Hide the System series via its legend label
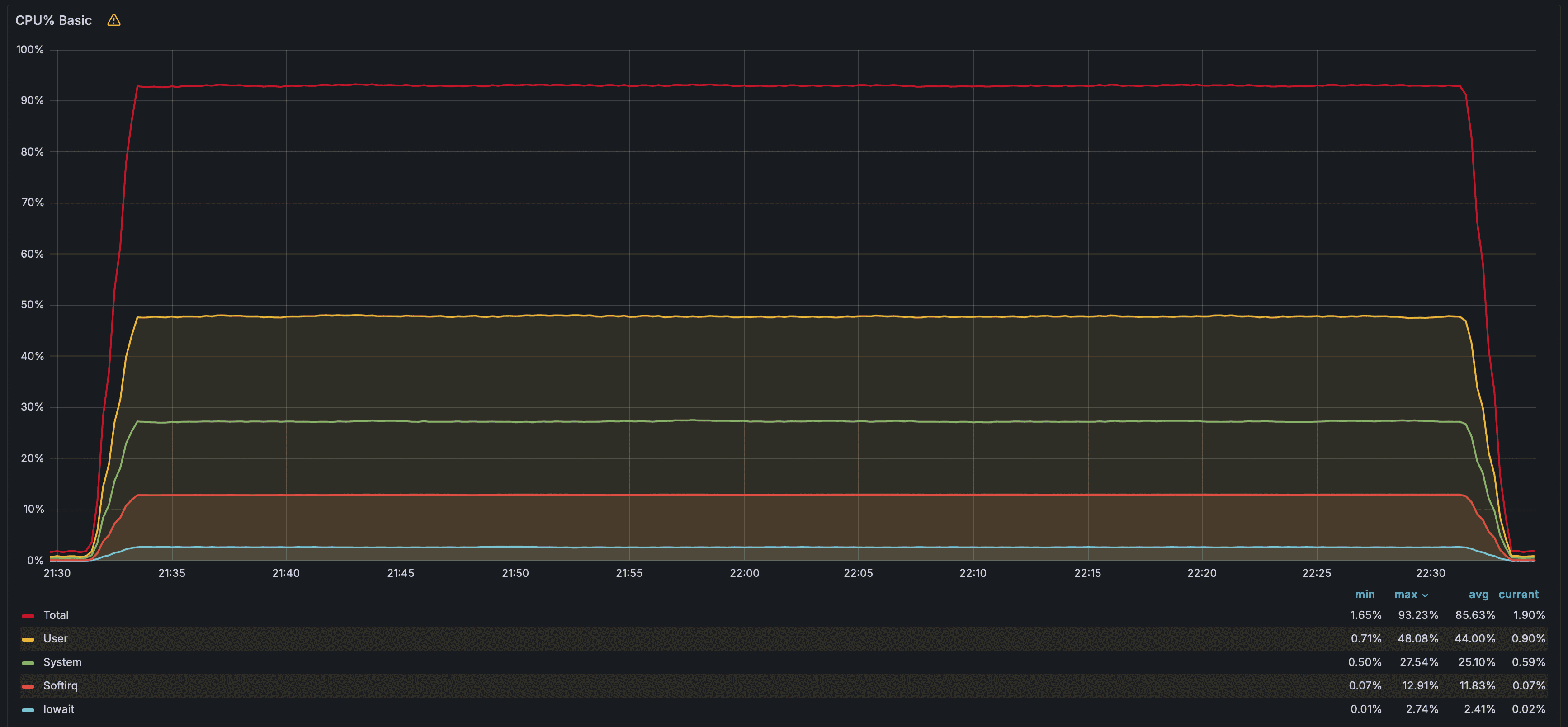Viewport: 1568px width, 727px height. coord(62,662)
